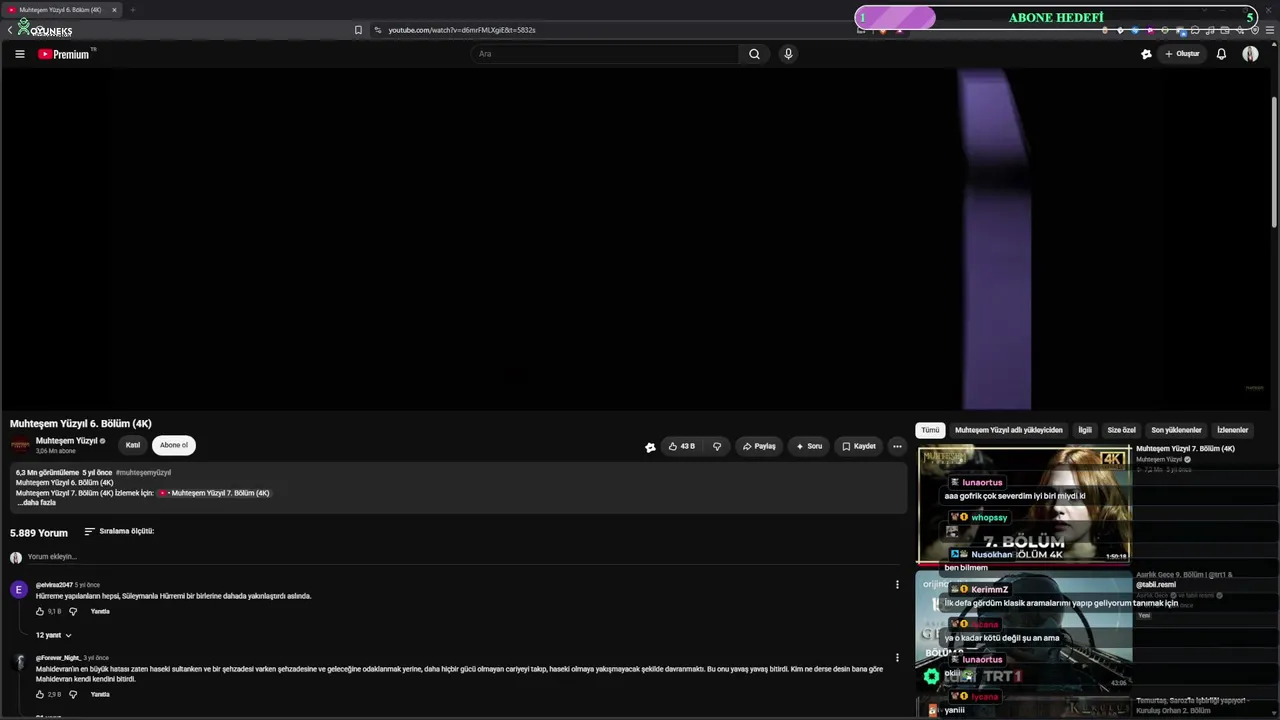Viewport: 1280px width, 720px height.
Task: Subscribe with the Abone ol button
Action: [x=174, y=445]
